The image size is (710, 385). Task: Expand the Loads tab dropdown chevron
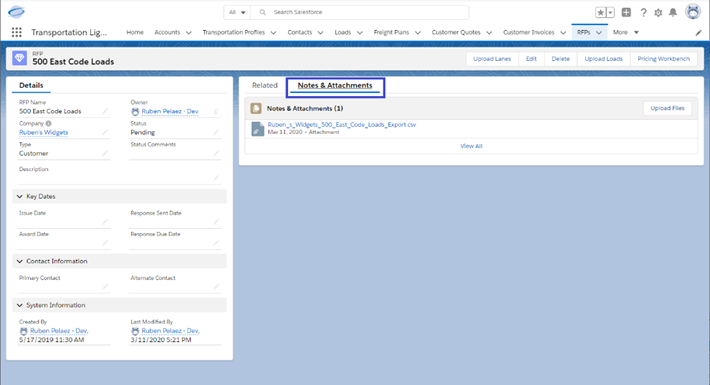(360, 33)
